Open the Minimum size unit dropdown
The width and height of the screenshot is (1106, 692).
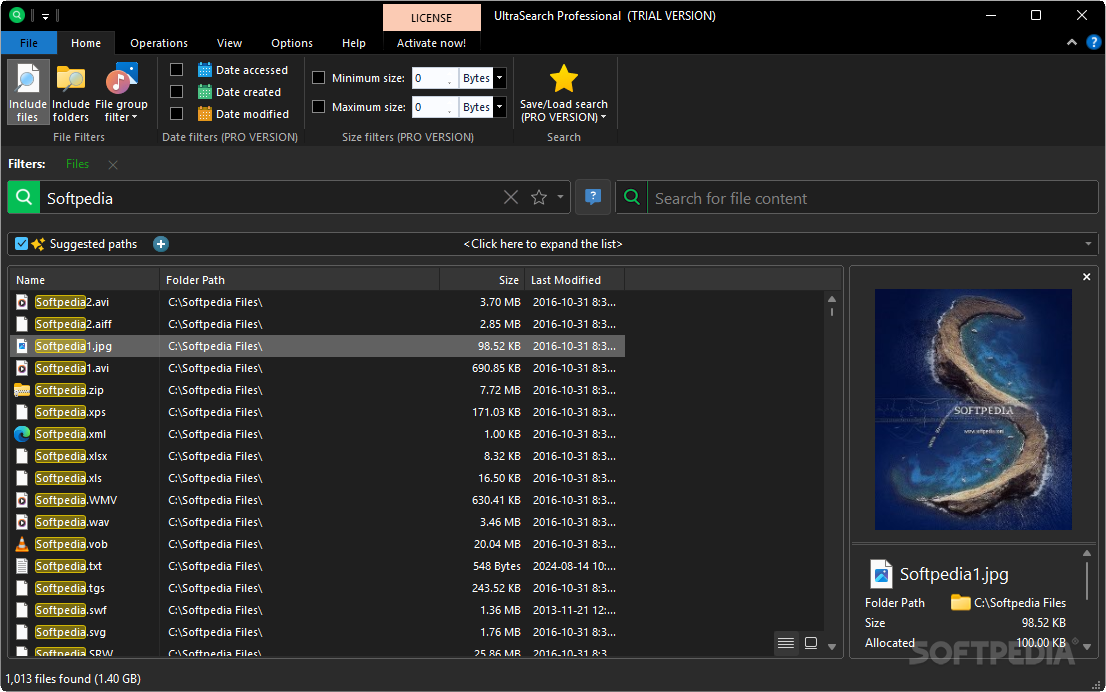point(499,78)
